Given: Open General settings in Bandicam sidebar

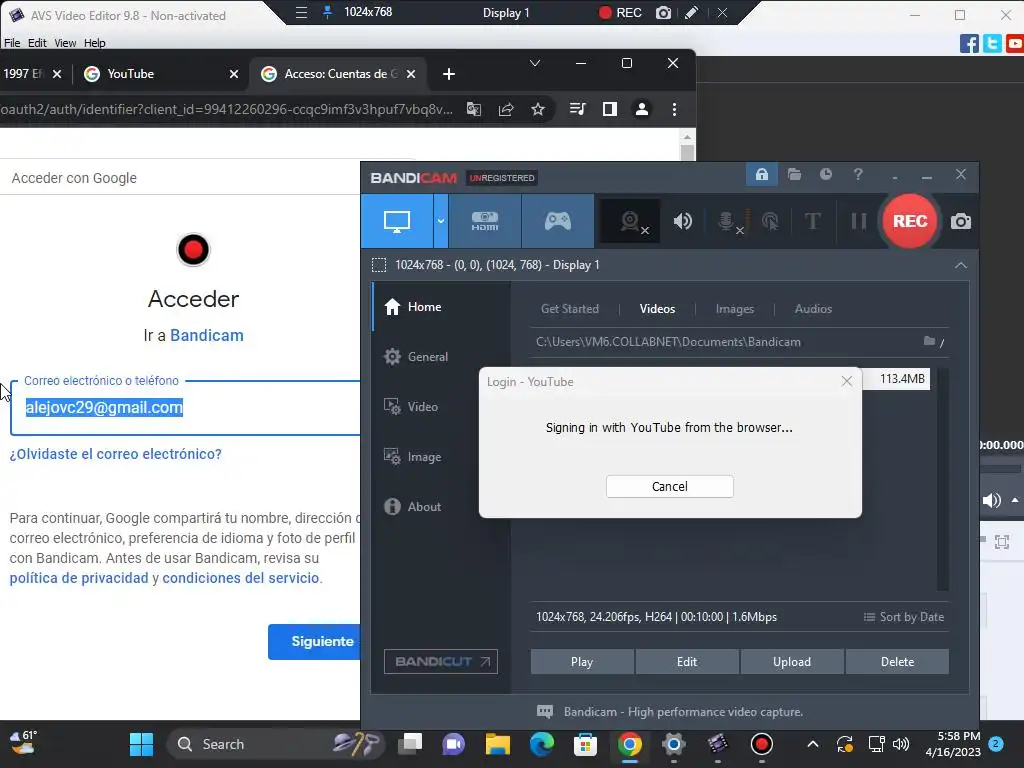Looking at the screenshot, I should point(416,357).
